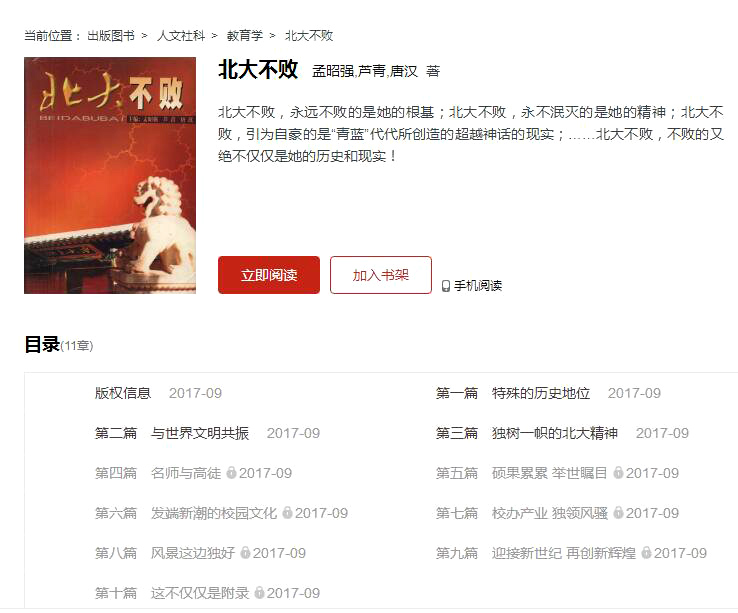Open 教育学 breadcrumb link
Screen dimensions: 738x613
click(x=245, y=36)
